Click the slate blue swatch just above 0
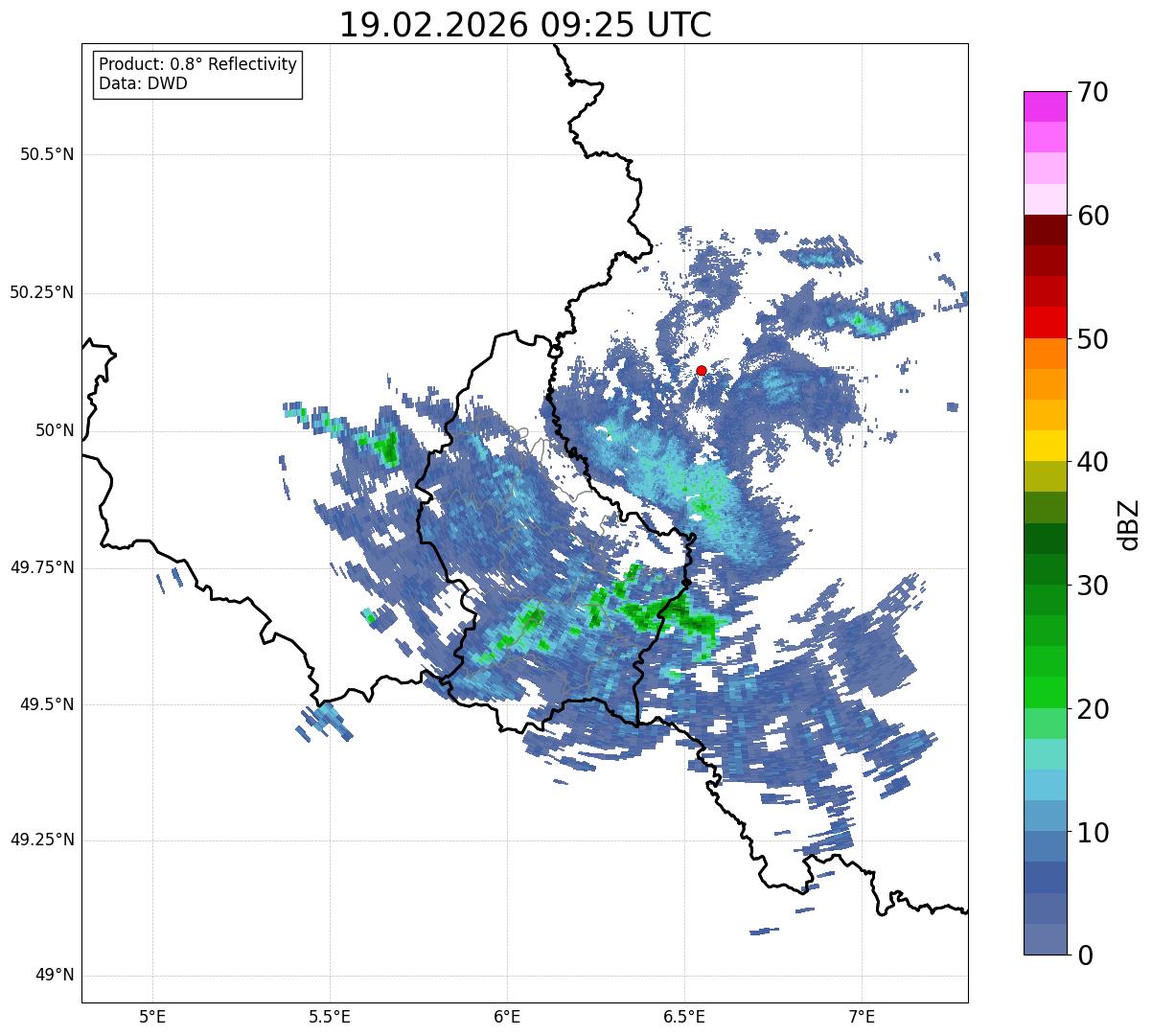Image resolution: width=1152 pixels, height=1036 pixels. tap(1046, 939)
